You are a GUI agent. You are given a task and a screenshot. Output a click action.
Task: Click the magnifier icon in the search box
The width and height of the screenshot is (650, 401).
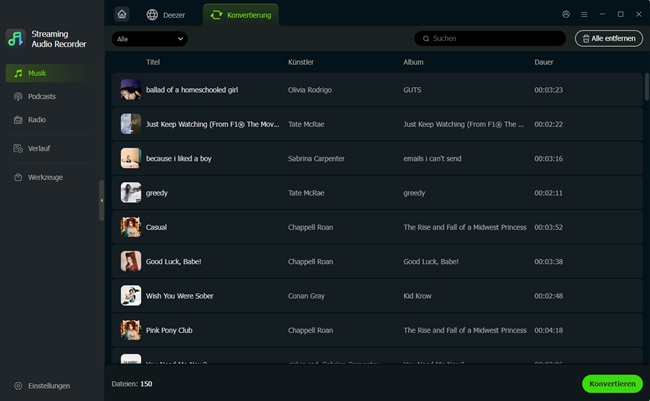point(426,39)
